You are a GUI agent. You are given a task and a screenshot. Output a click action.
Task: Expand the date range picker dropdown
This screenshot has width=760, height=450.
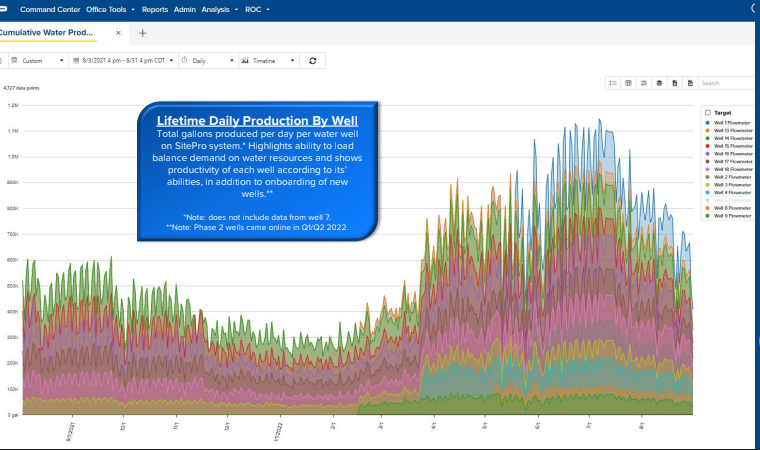click(123, 61)
